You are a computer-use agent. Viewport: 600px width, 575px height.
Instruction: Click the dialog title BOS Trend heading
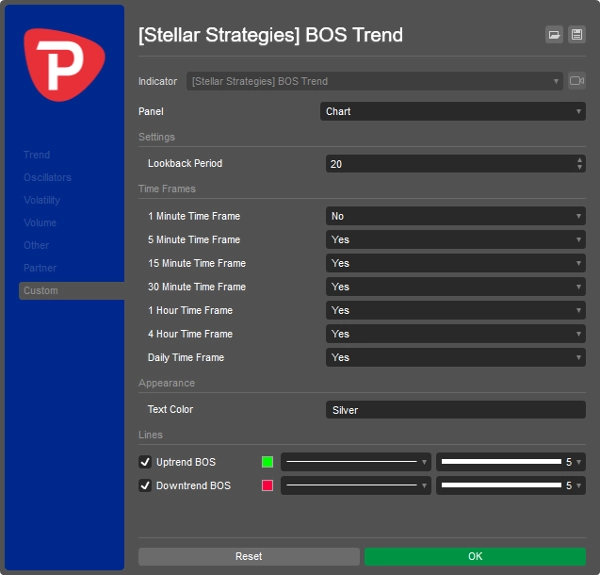click(271, 35)
